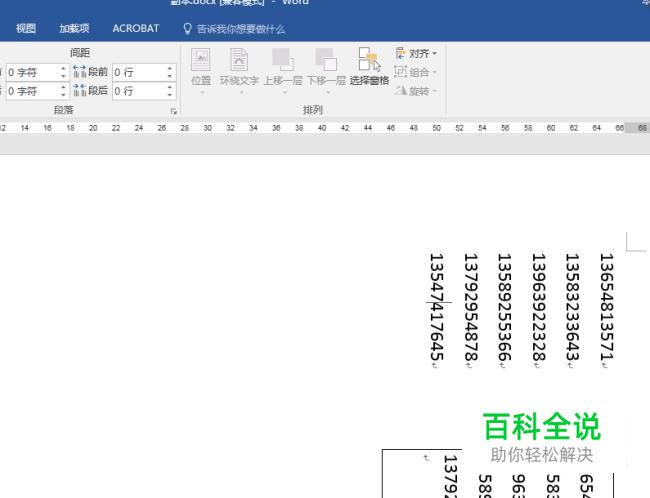Increase upper 0 字符 indent value
The width and height of the screenshot is (650, 498).
63,68
